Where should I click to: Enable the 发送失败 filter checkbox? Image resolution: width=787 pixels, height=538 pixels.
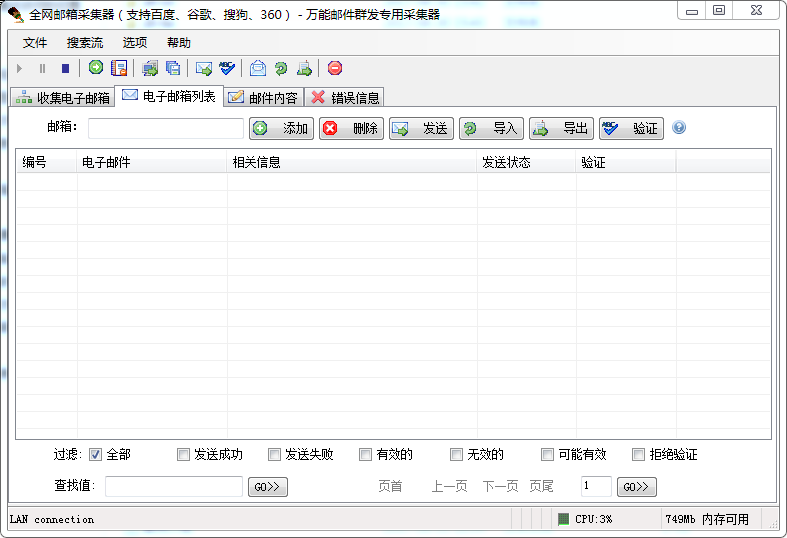(274, 455)
